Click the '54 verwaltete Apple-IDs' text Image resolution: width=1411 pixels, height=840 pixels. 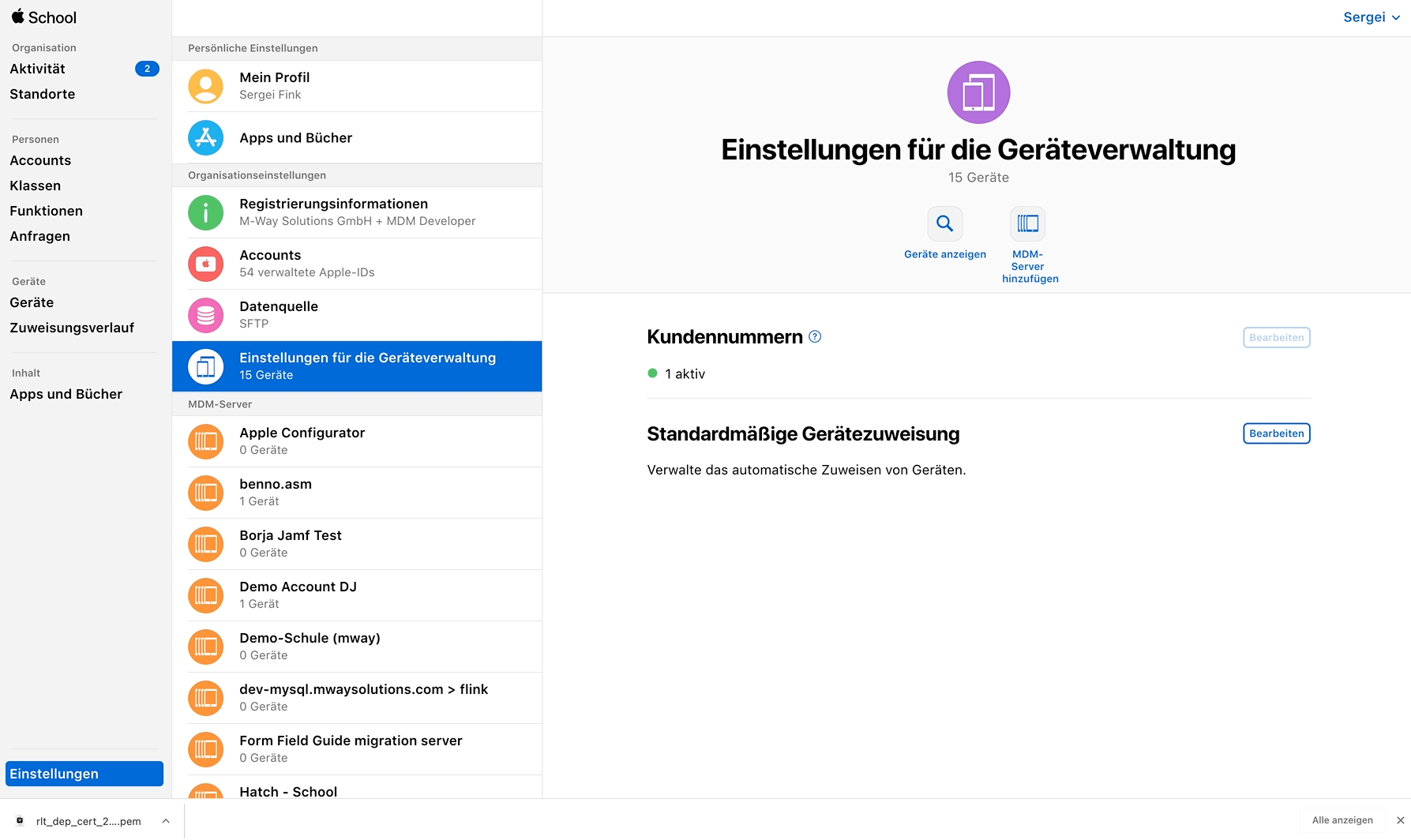pyautogui.click(x=307, y=272)
